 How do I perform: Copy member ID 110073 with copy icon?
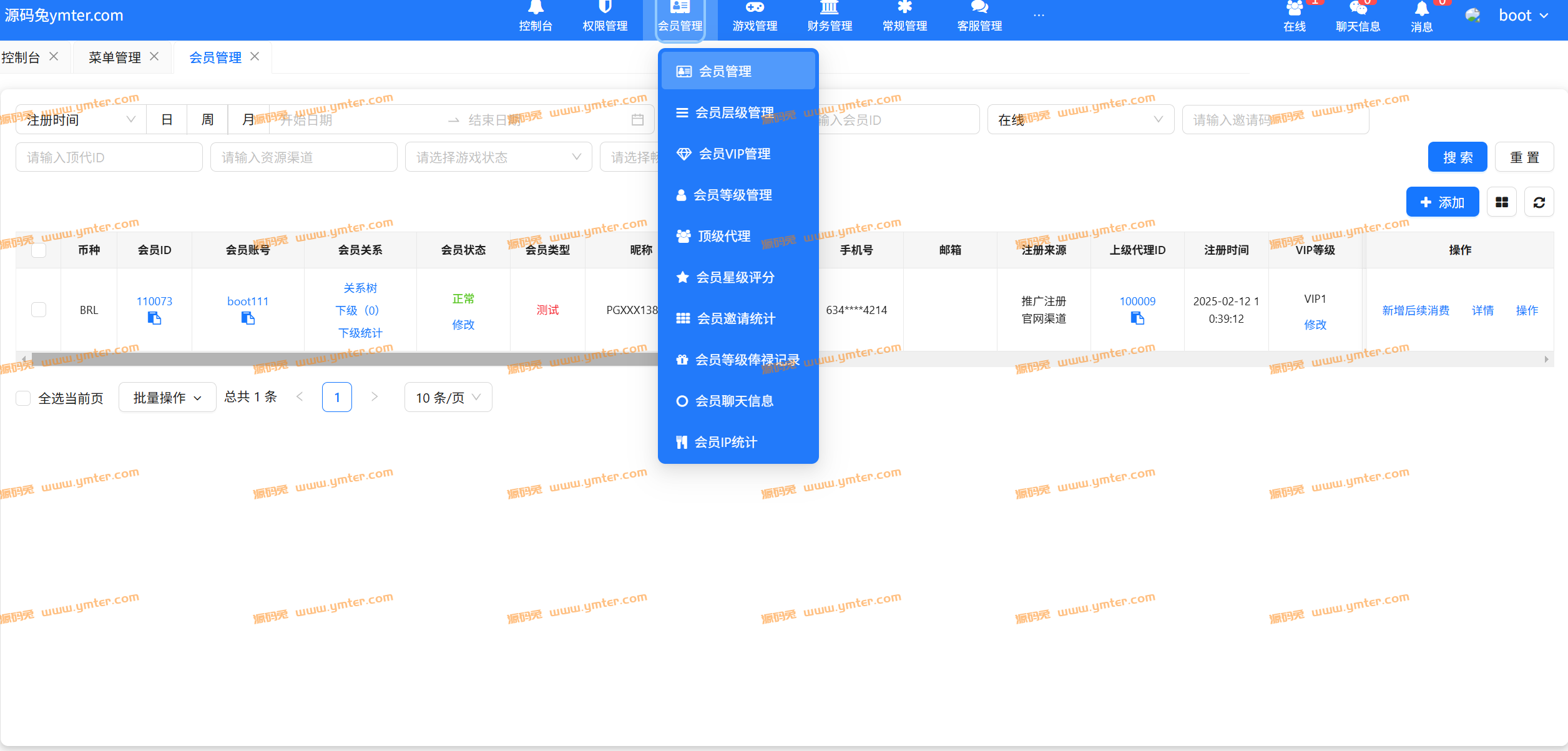[x=154, y=318]
